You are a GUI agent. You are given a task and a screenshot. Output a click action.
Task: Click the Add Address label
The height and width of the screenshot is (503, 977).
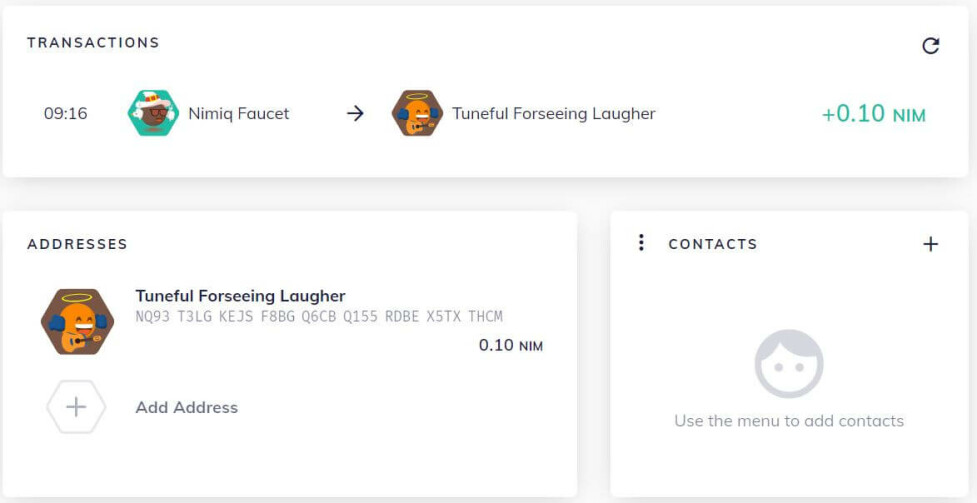point(187,407)
